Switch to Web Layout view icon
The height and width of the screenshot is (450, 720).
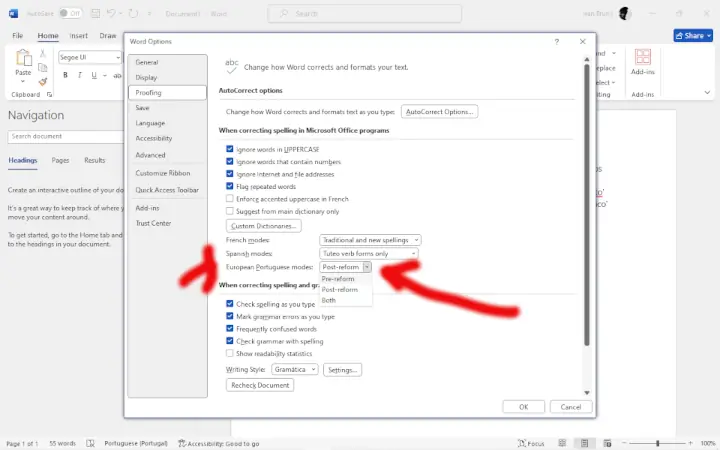pos(607,443)
